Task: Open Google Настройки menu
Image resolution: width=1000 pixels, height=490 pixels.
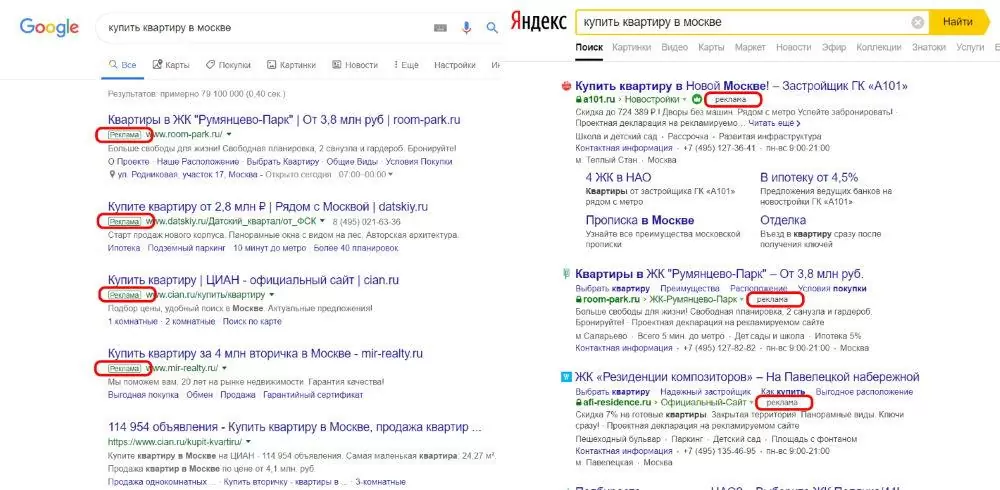Action: pos(455,65)
